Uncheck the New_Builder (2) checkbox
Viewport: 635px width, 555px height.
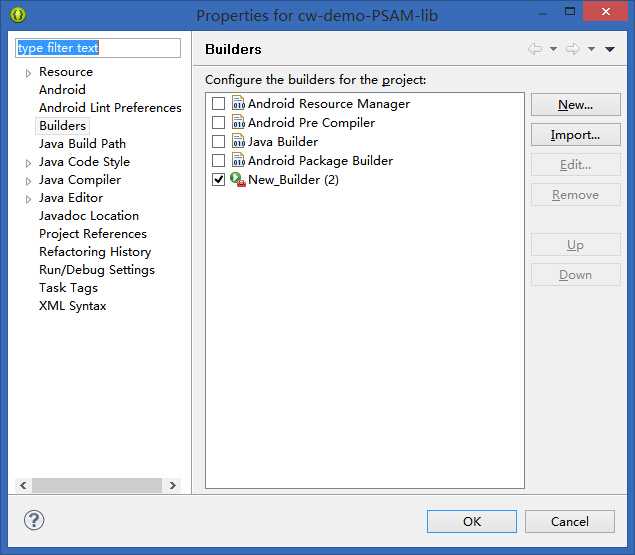[x=218, y=179]
